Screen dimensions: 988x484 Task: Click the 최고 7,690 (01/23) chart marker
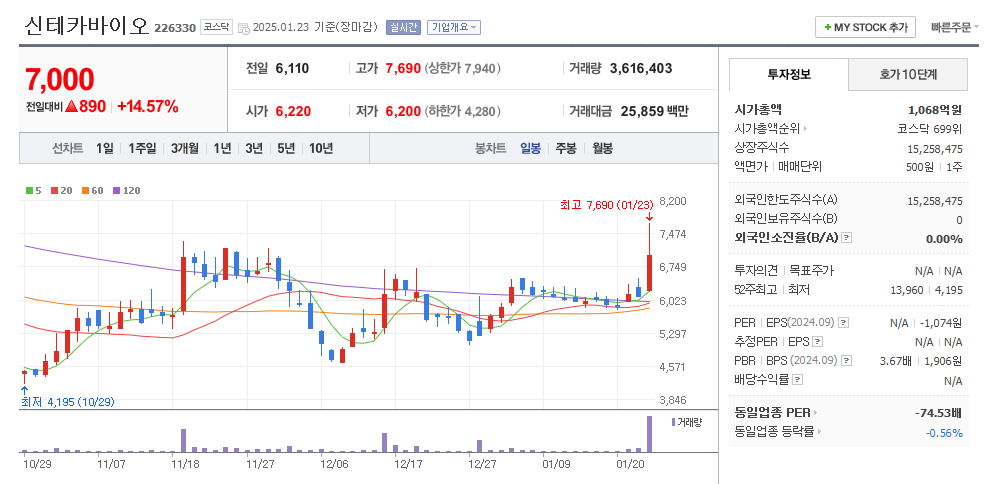pyautogui.click(x=605, y=205)
